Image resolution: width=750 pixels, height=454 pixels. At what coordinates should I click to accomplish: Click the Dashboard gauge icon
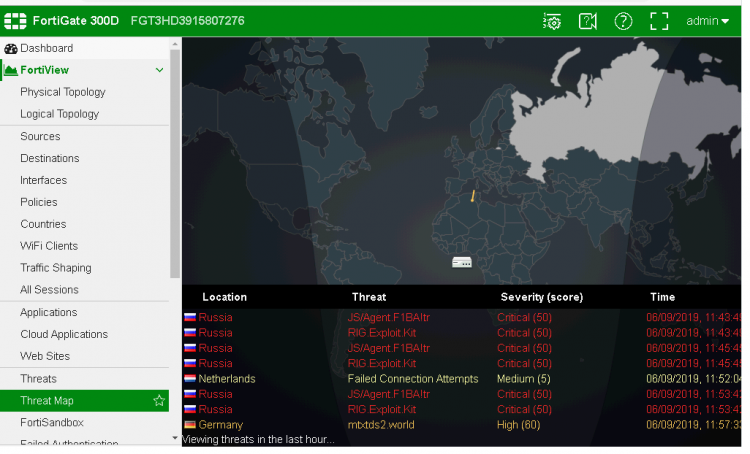pyautogui.click(x=11, y=48)
